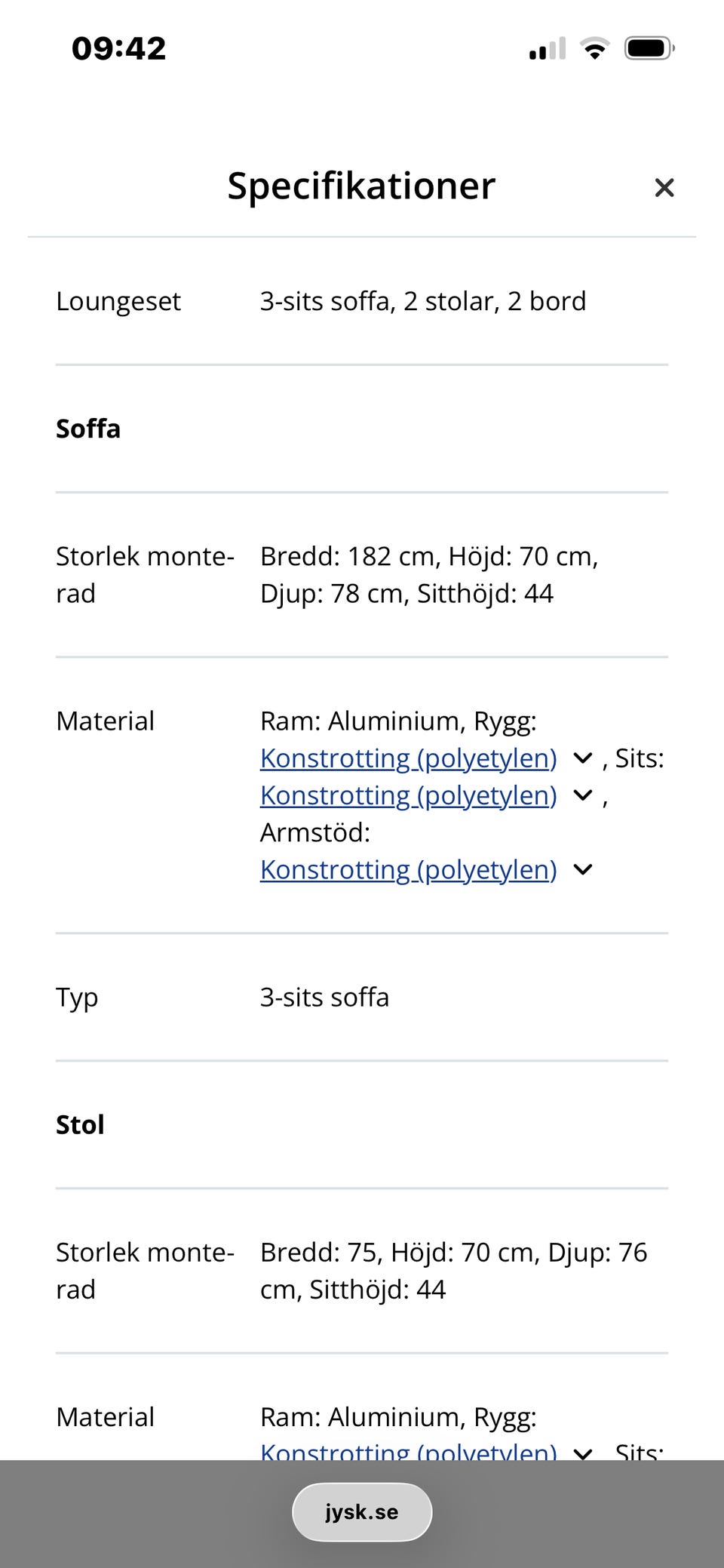Screen dimensions: 724x1568
Task: Open Konstrotting (polyetylen) link for sofa Rygg
Action: point(408,758)
